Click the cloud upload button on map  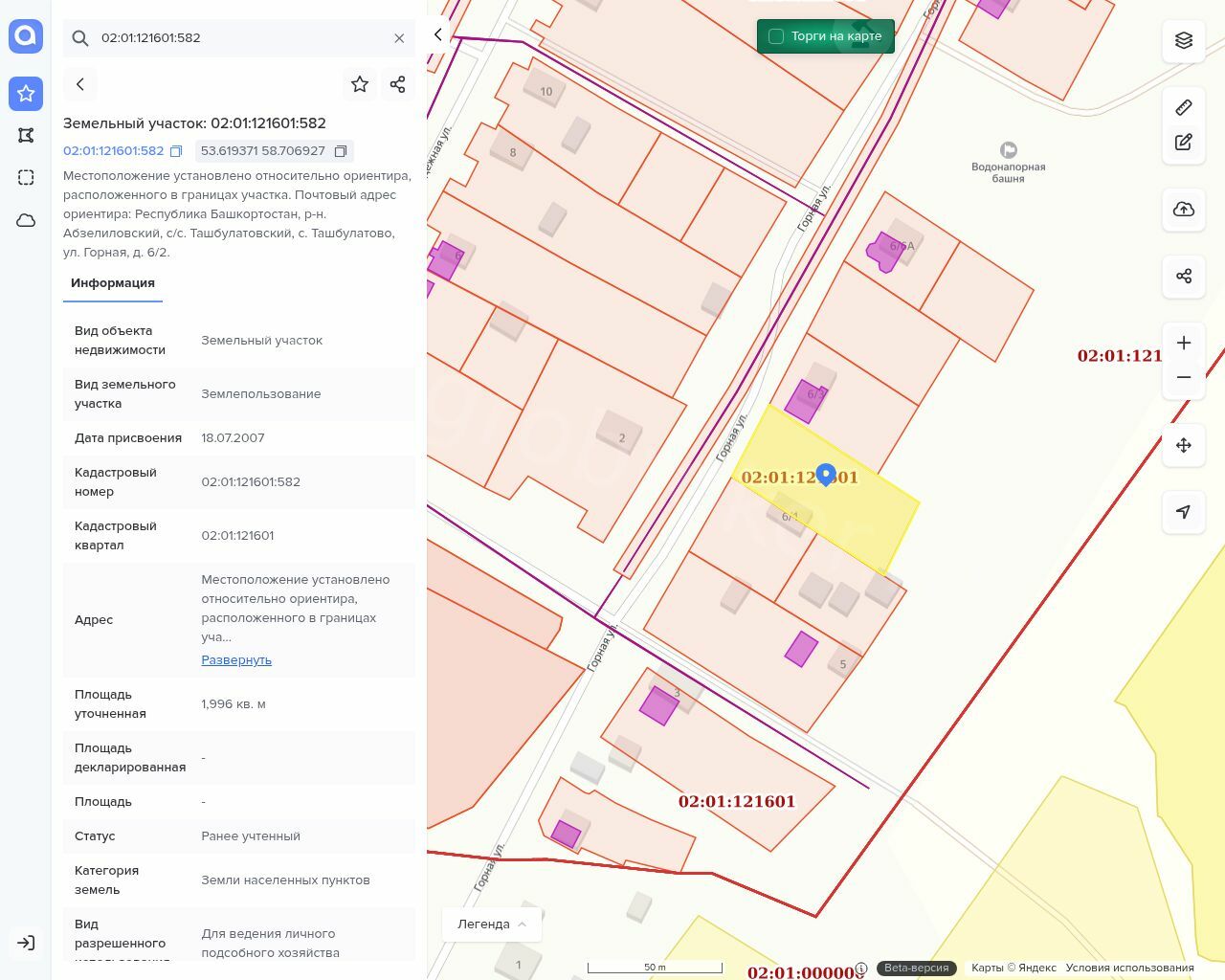(x=1184, y=210)
